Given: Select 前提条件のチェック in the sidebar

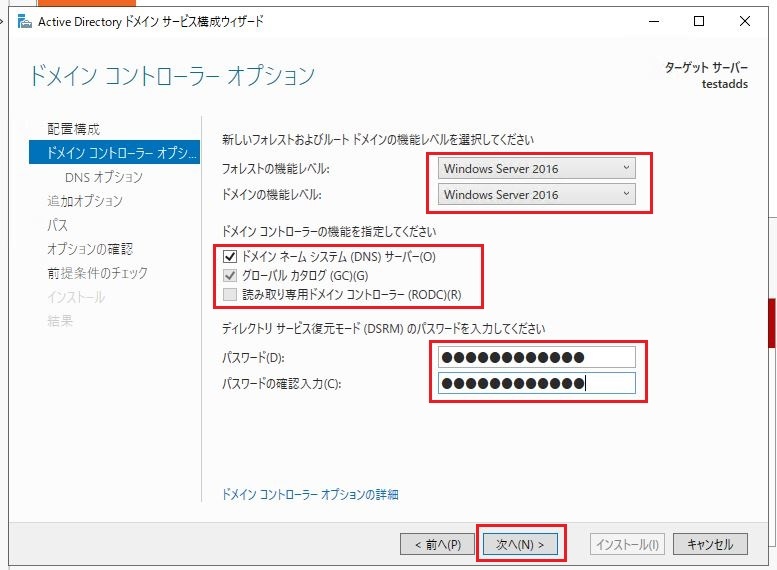Looking at the screenshot, I should coord(98,273).
